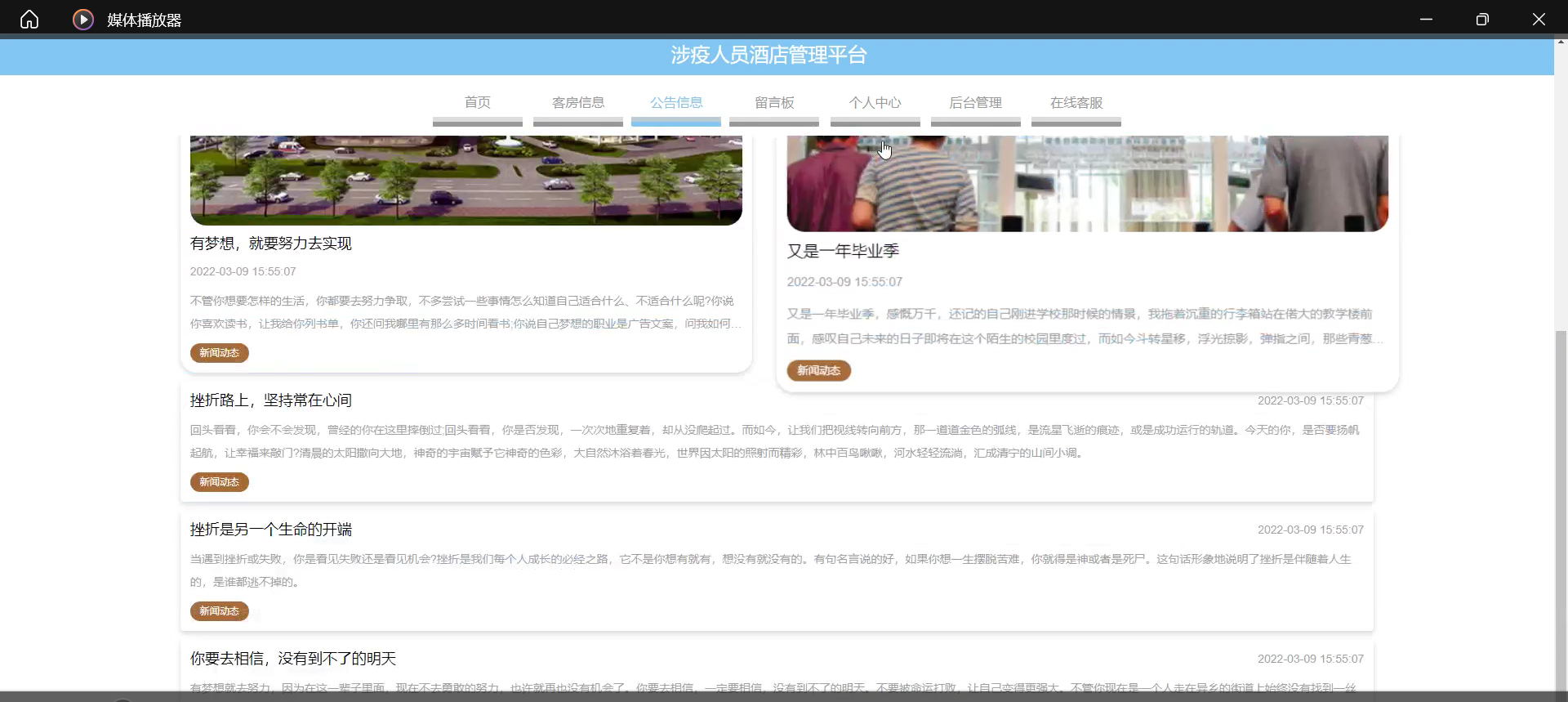Open article 你要去相信，没有到不了的明天

(x=293, y=659)
